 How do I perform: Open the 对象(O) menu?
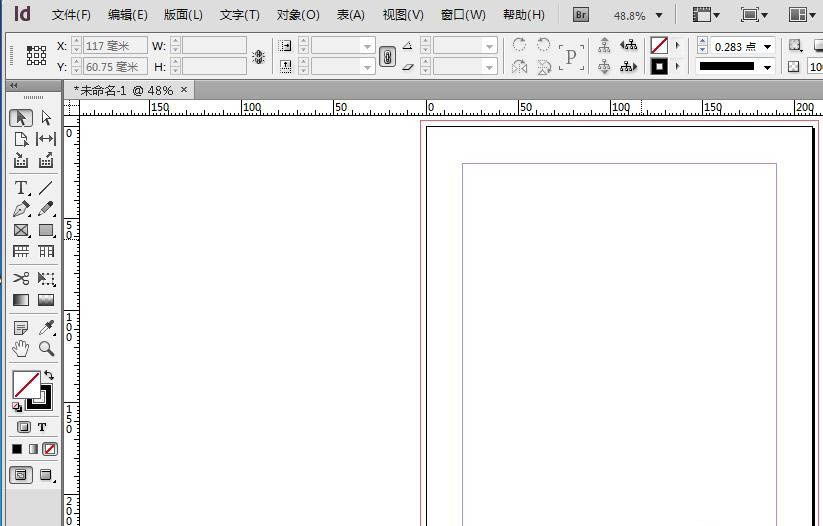pyautogui.click(x=298, y=15)
